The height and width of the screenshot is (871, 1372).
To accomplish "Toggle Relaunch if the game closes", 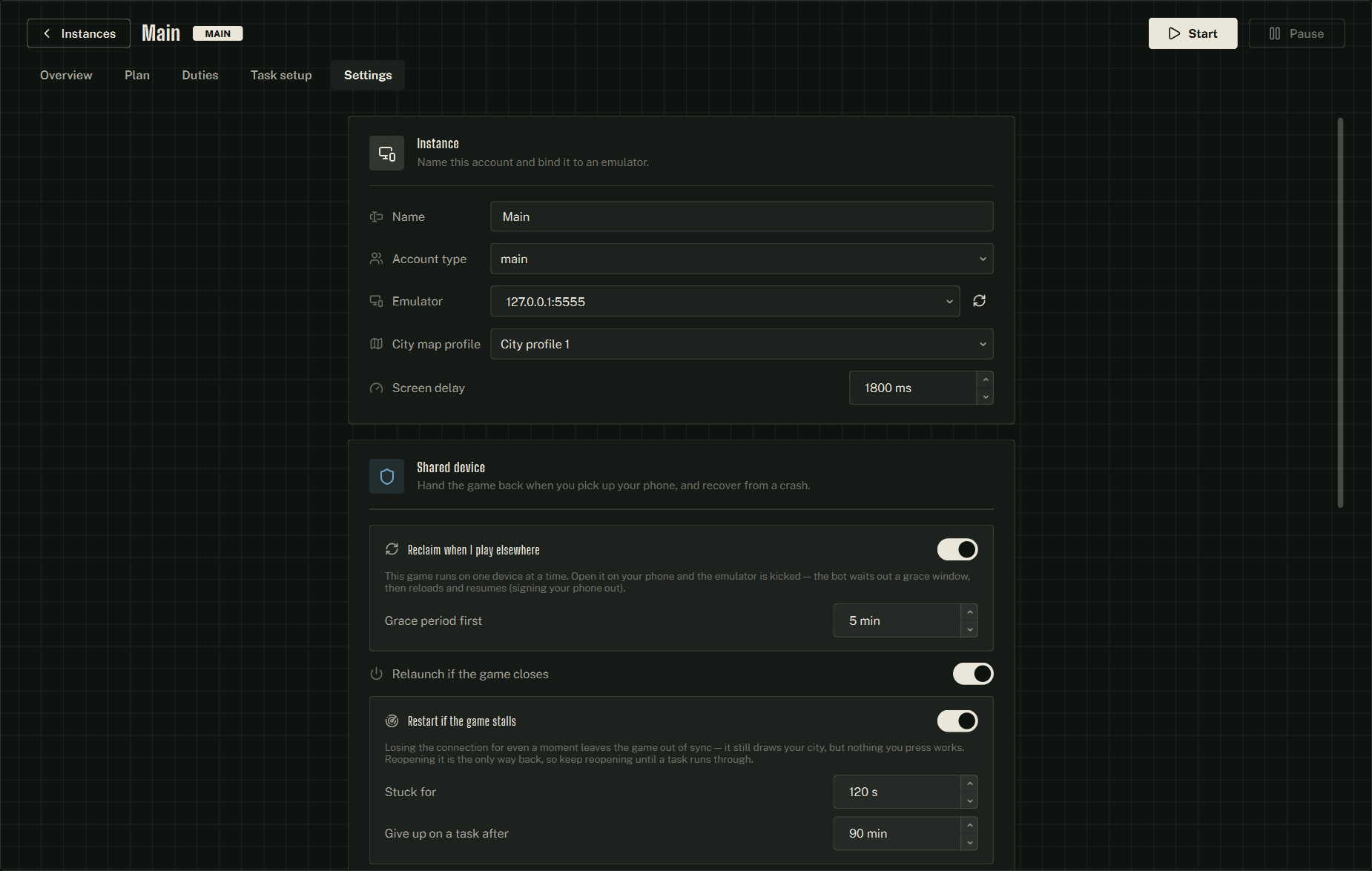I will pyautogui.click(x=973, y=674).
